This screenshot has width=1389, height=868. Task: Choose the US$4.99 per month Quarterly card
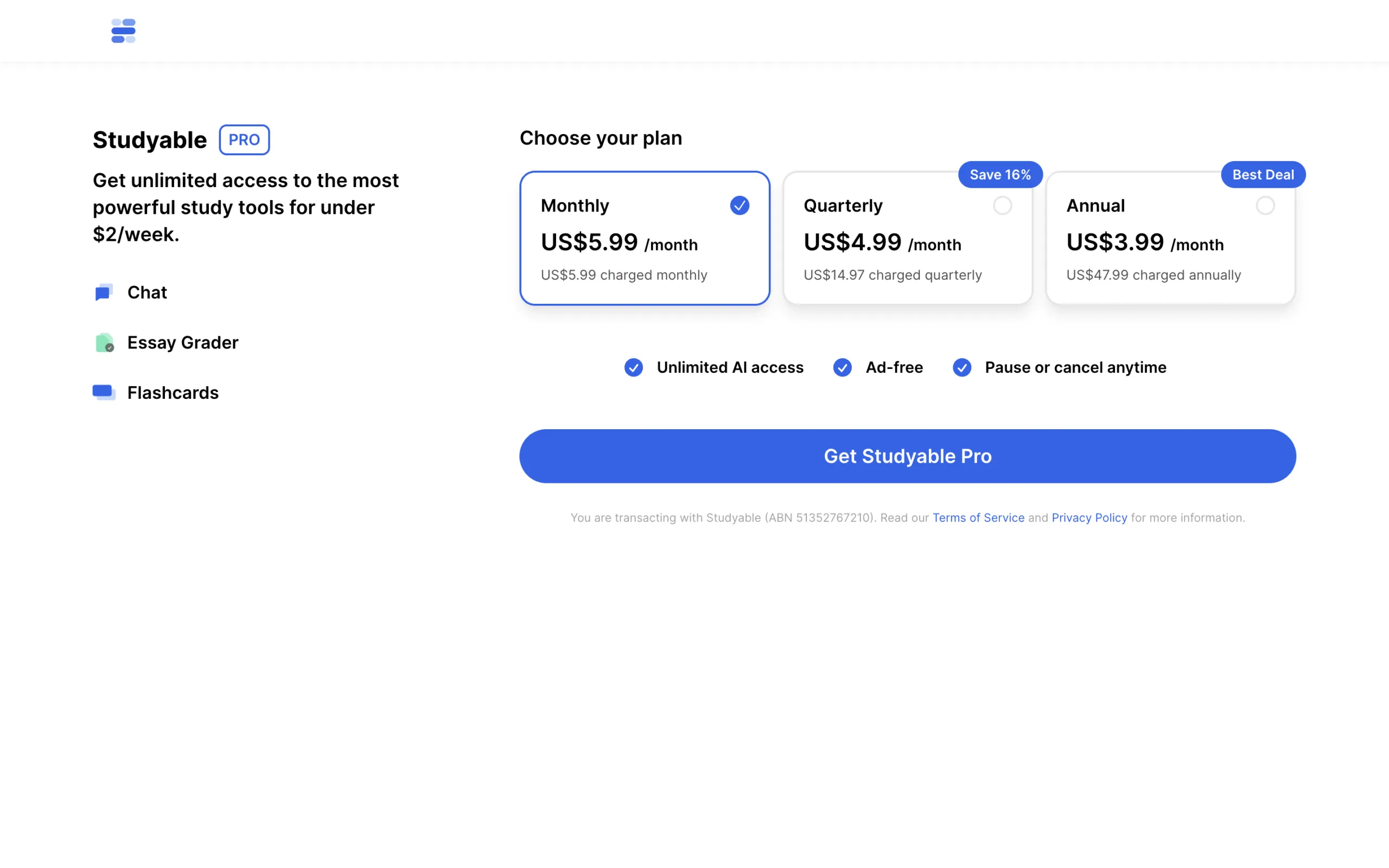[907, 247]
